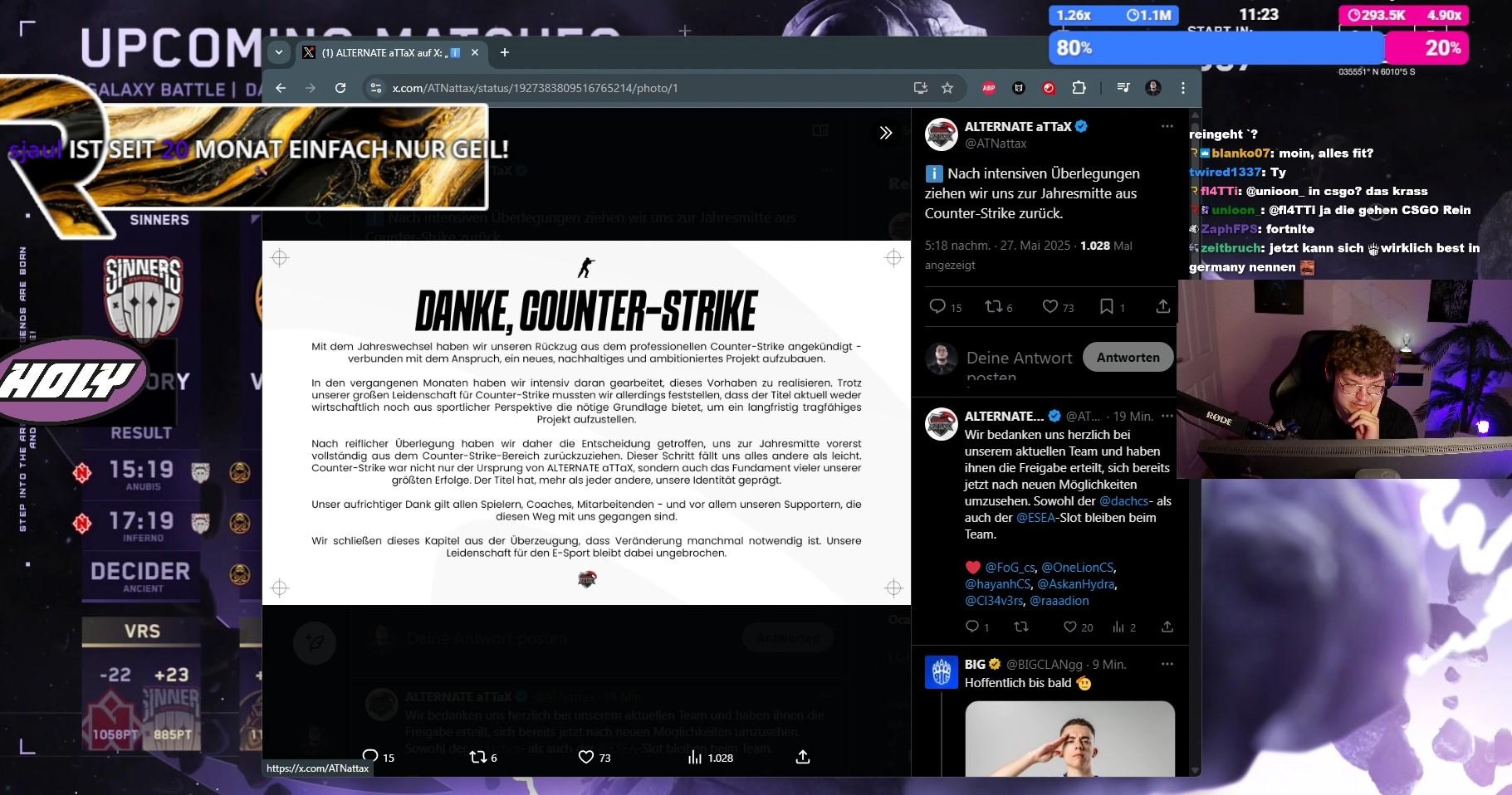This screenshot has width=1512, height=795.
Task: Open ALTERNATE aTTaX profile picture in main tweet
Action: [942, 134]
